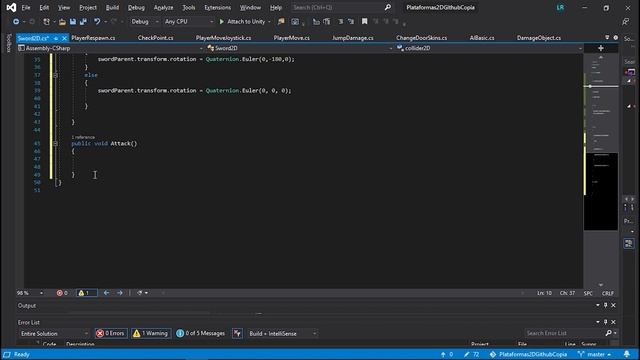
Task: Open the Build + IntelliSense dropdown
Action: (282, 333)
